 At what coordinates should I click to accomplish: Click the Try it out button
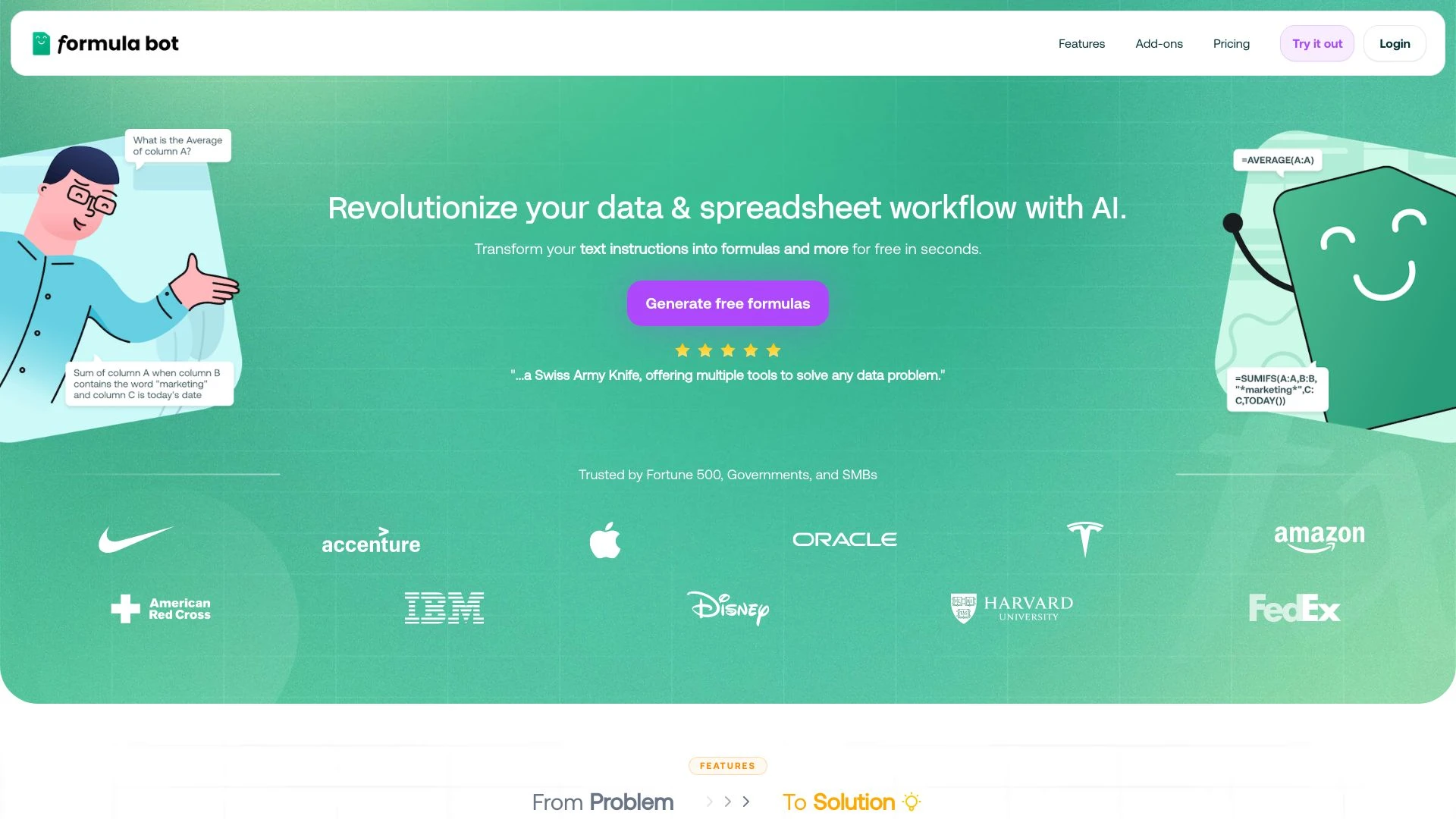(1316, 43)
